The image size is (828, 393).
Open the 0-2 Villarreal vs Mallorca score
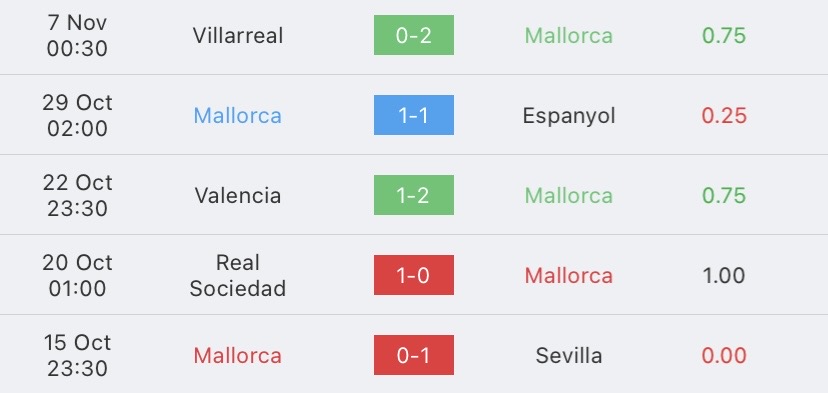[413, 35]
